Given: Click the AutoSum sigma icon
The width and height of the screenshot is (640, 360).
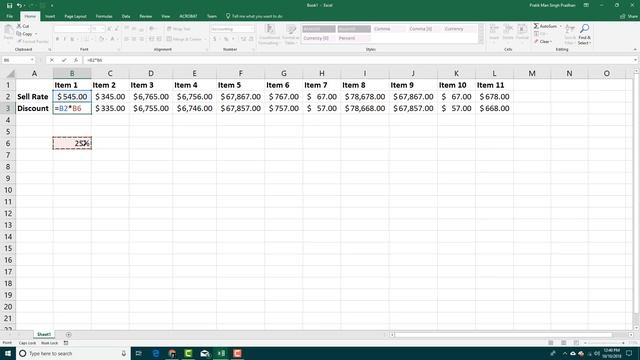Looking at the screenshot, I should click(x=536, y=26).
